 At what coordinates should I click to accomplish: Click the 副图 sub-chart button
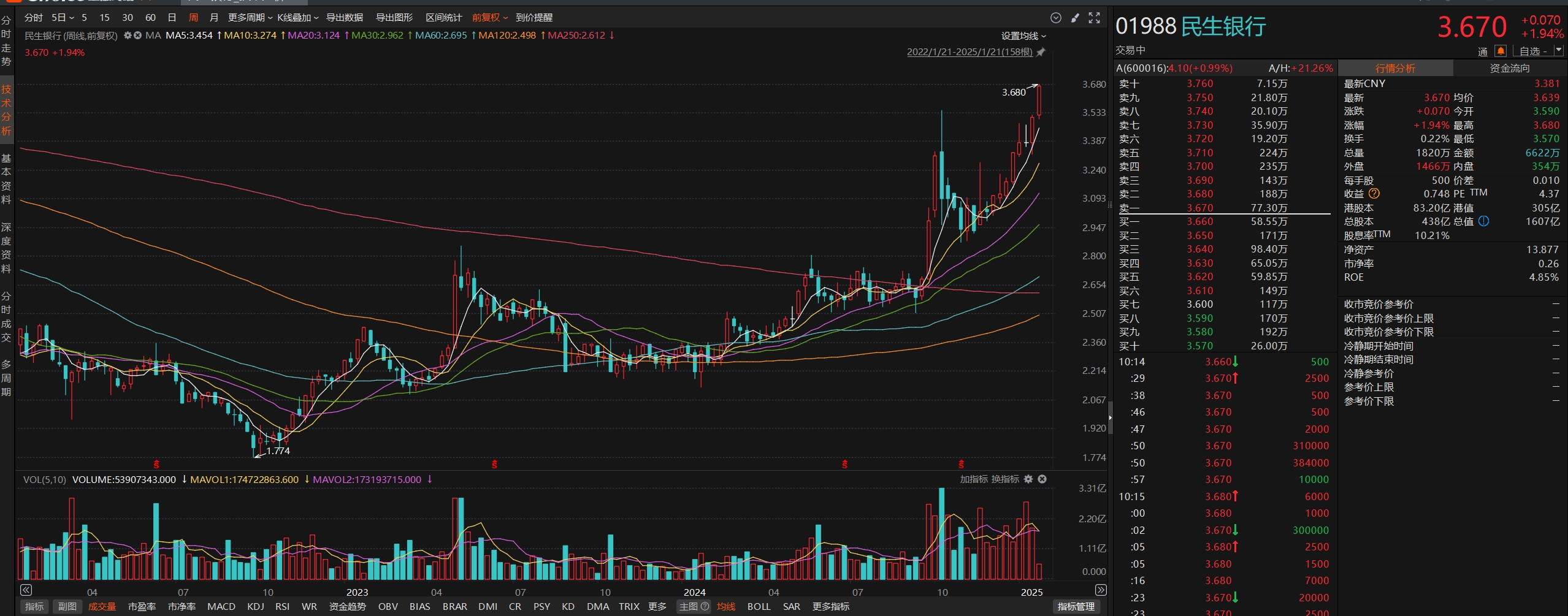67,606
